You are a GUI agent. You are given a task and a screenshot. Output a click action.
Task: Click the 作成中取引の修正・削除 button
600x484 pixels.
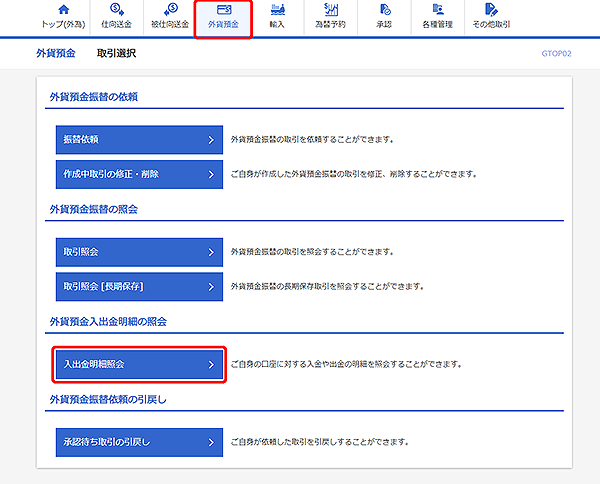click(x=139, y=174)
